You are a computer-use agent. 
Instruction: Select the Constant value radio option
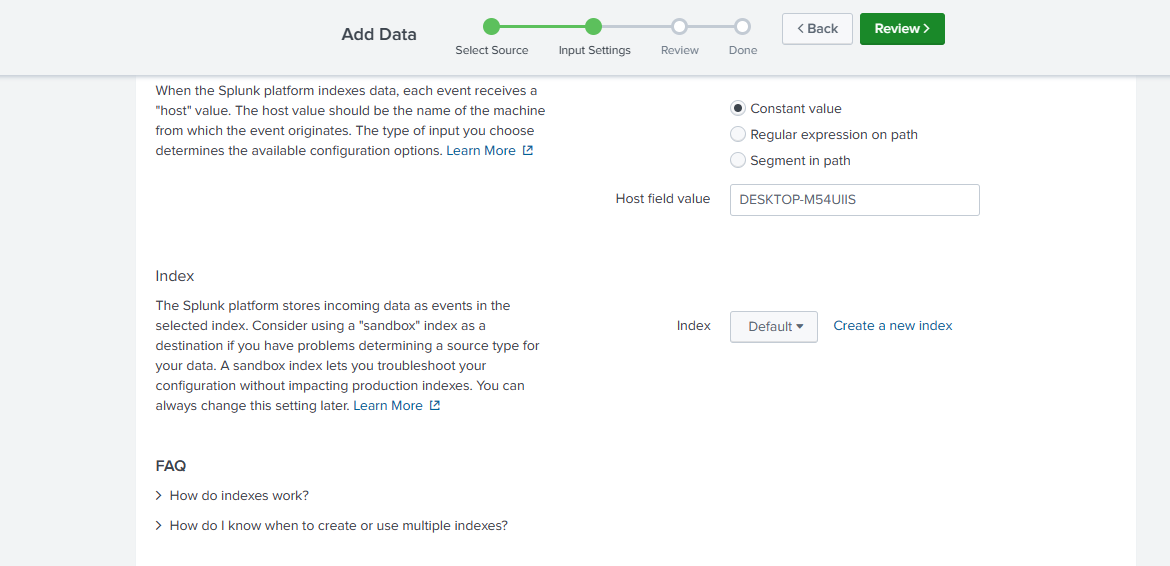point(738,108)
